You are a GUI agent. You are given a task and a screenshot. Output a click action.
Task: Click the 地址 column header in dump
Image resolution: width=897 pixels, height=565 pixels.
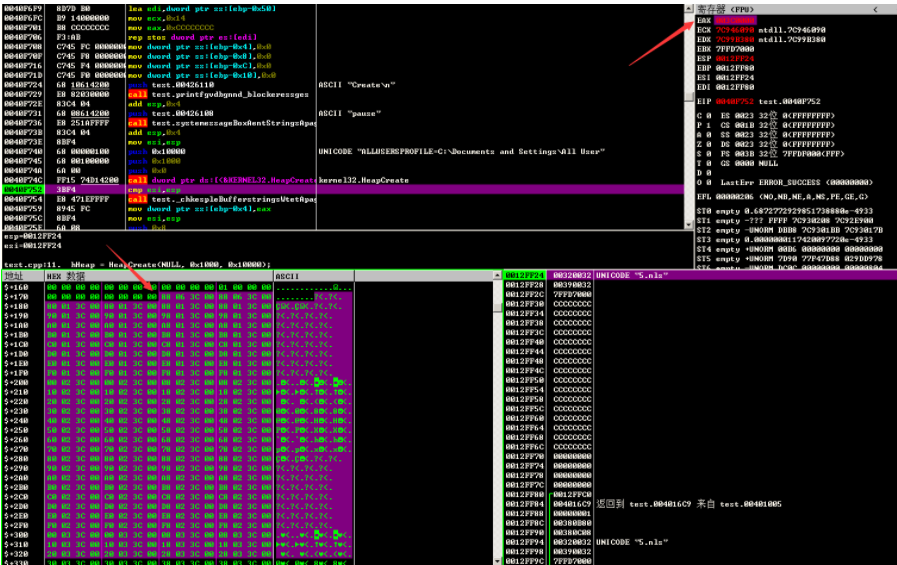(23, 276)
